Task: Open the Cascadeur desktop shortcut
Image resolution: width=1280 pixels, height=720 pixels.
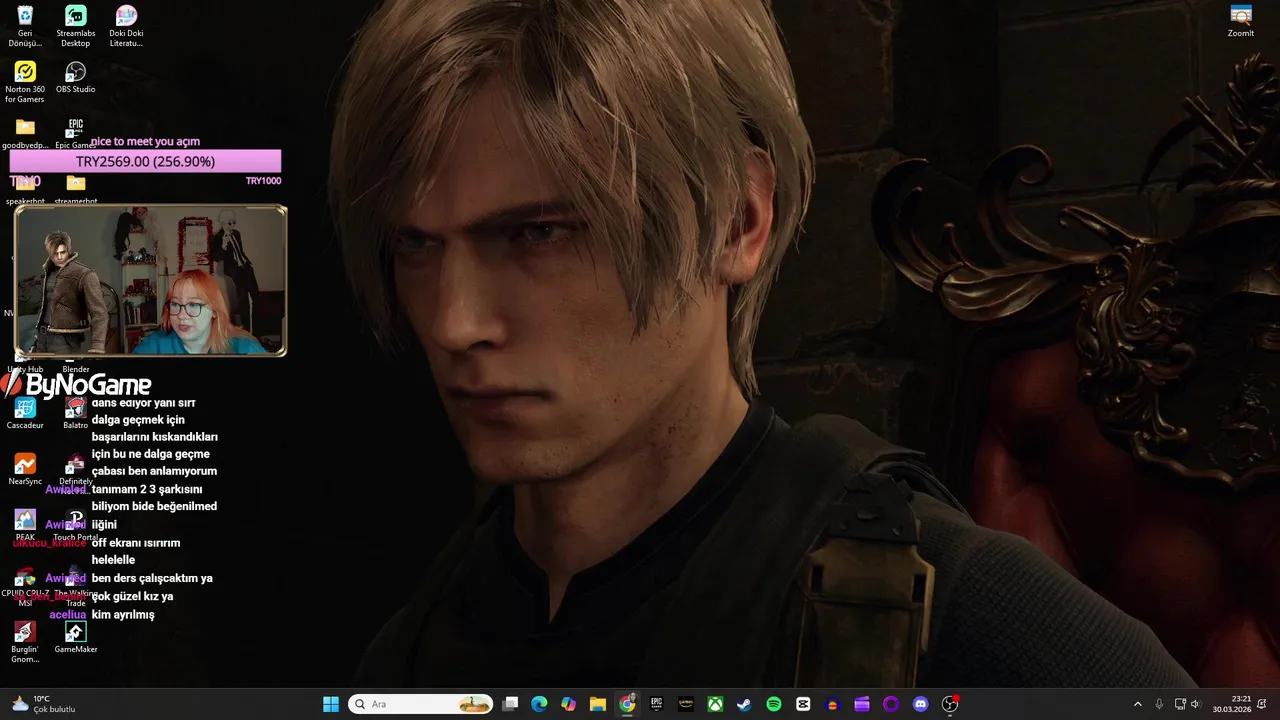Action: [x=25, y=413]
